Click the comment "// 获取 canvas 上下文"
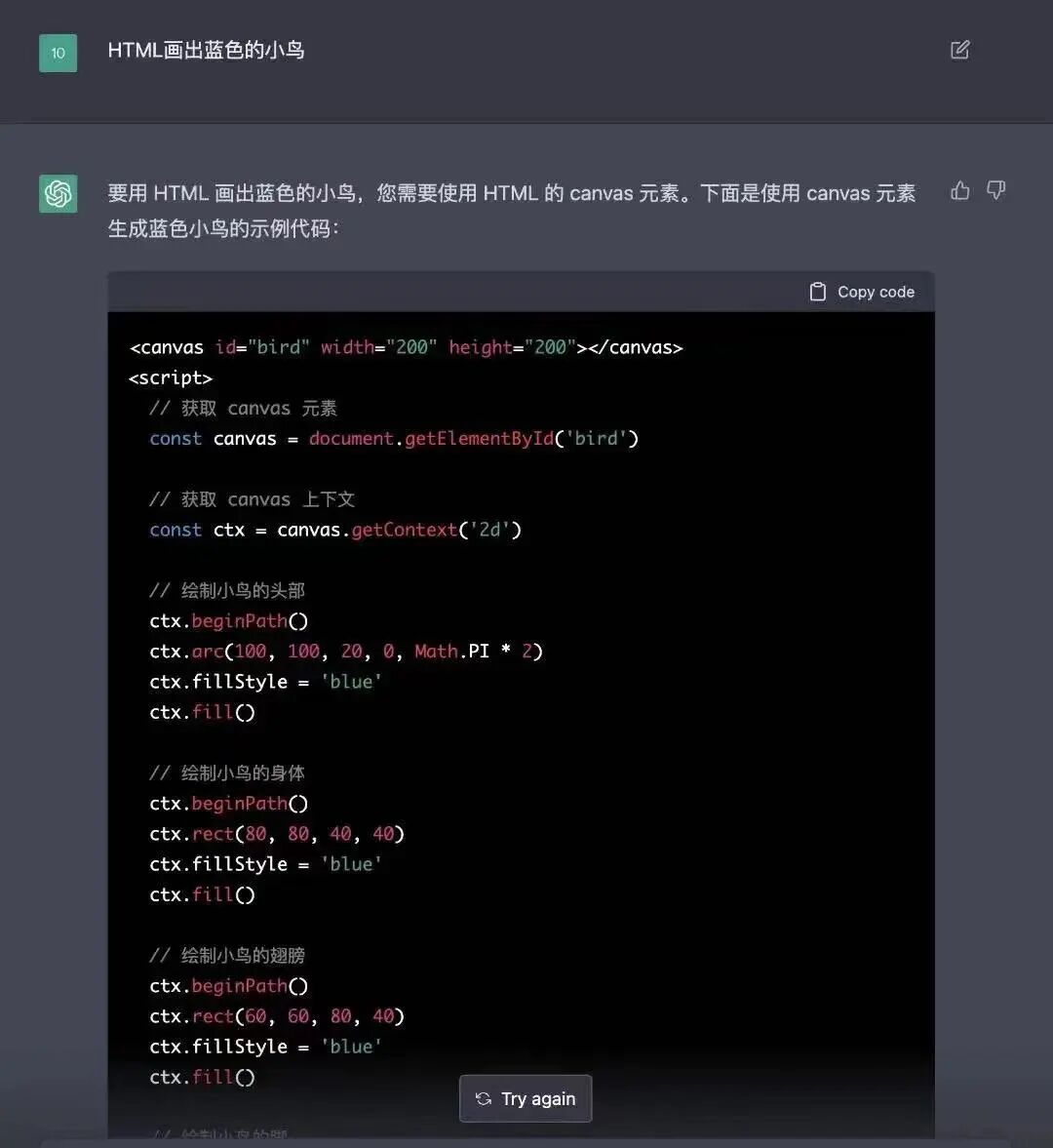This screenshot has width=1053, height=1148. tap(252, 499)
